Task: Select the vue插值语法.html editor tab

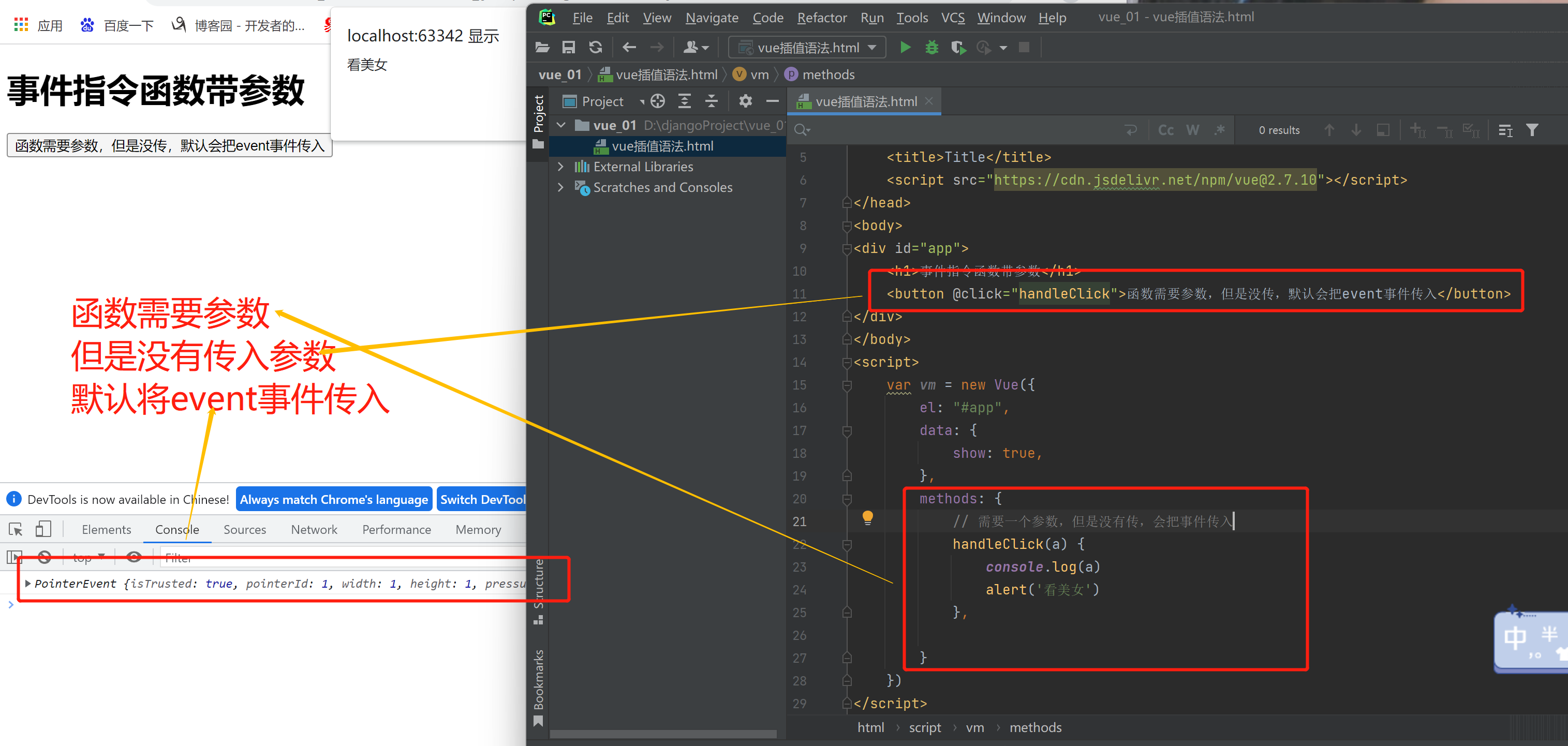Action: coord(864,101)
